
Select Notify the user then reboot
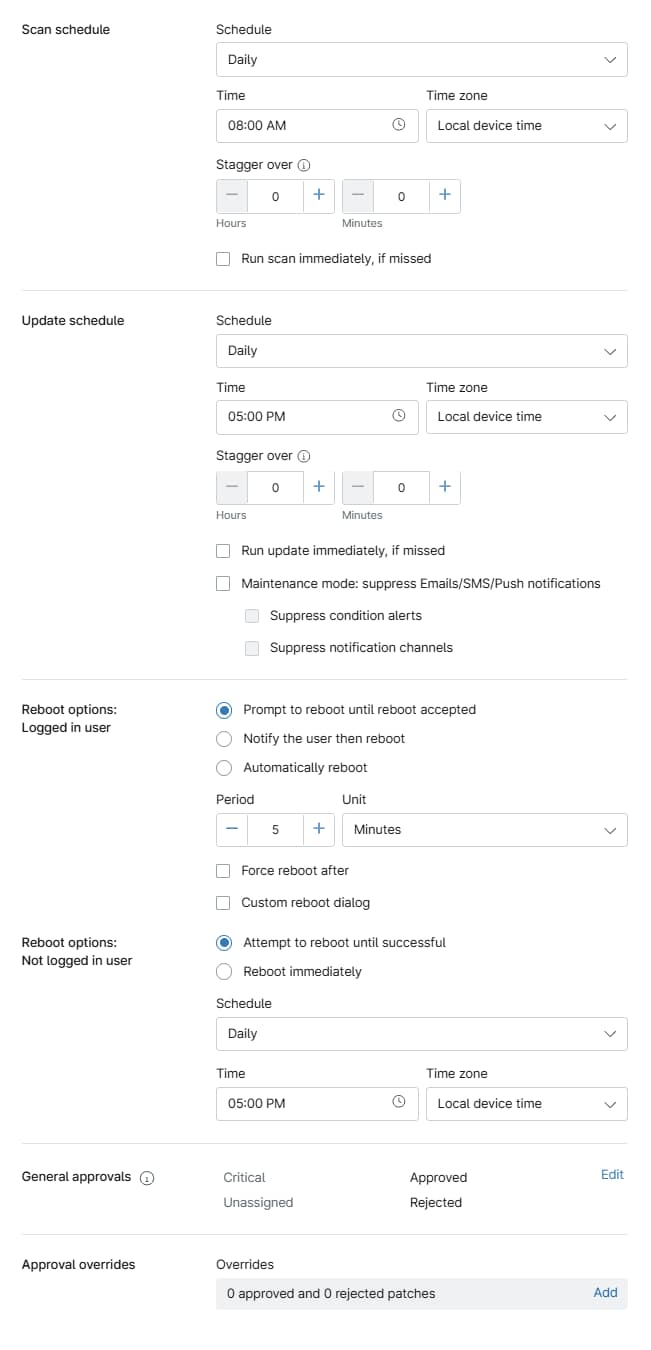point(224,739)
